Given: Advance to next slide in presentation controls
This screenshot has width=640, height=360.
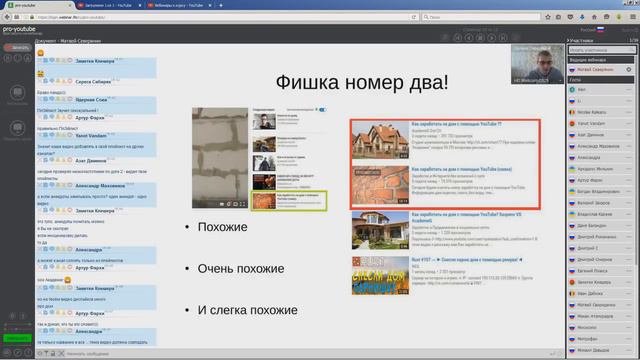Looking at the screenshot, I should pyautogui.click(x=492, y=38).
